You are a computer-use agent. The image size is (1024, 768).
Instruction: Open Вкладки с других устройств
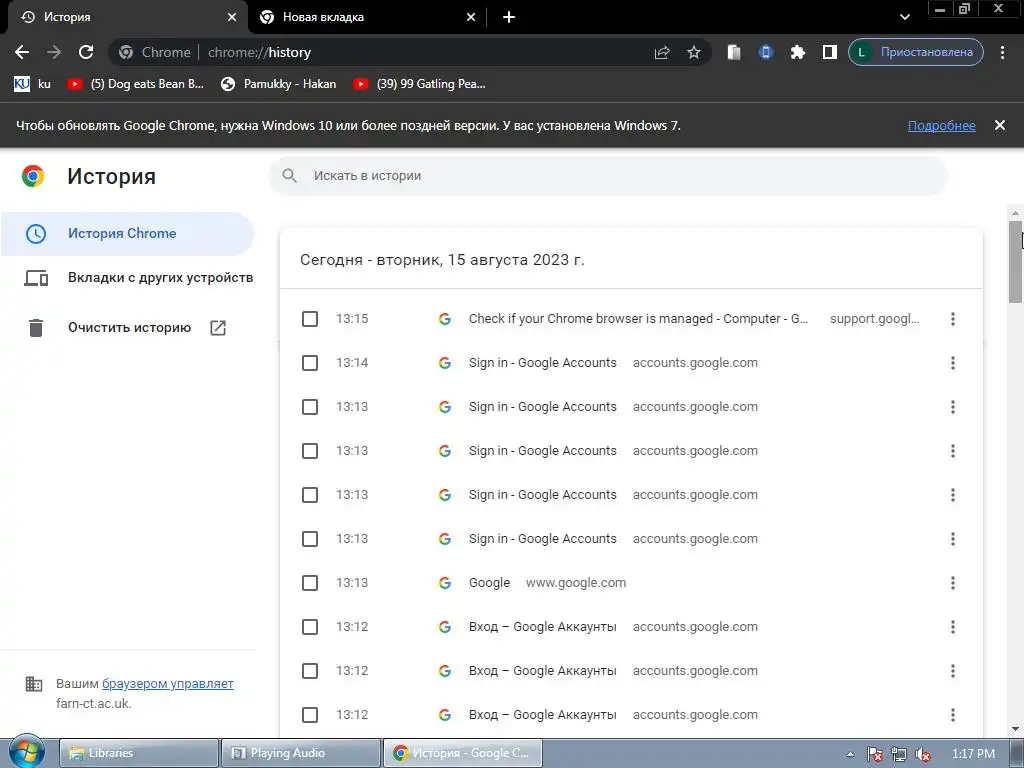click(138, 278)
